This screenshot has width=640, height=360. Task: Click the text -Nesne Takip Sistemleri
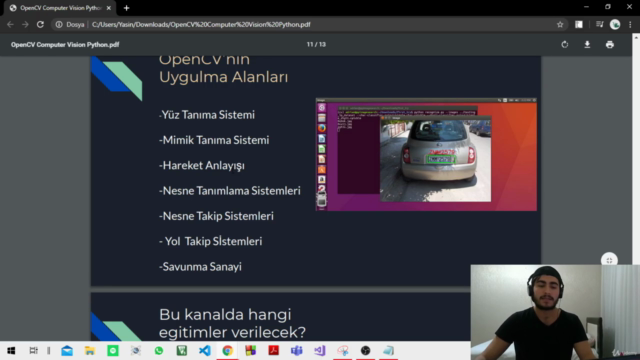coord(216,216)
